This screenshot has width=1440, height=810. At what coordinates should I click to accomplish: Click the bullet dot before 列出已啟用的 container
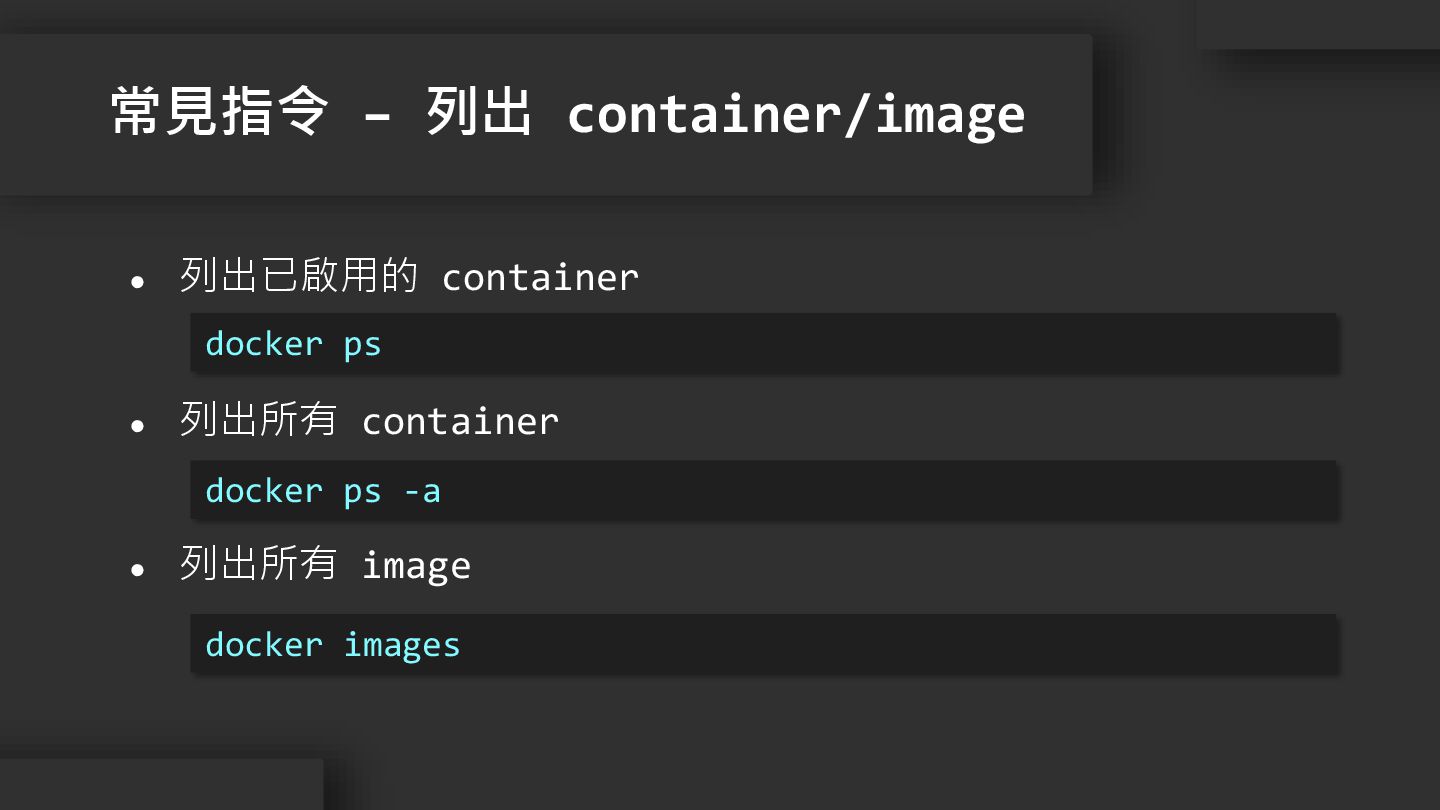tap(138, 283)
